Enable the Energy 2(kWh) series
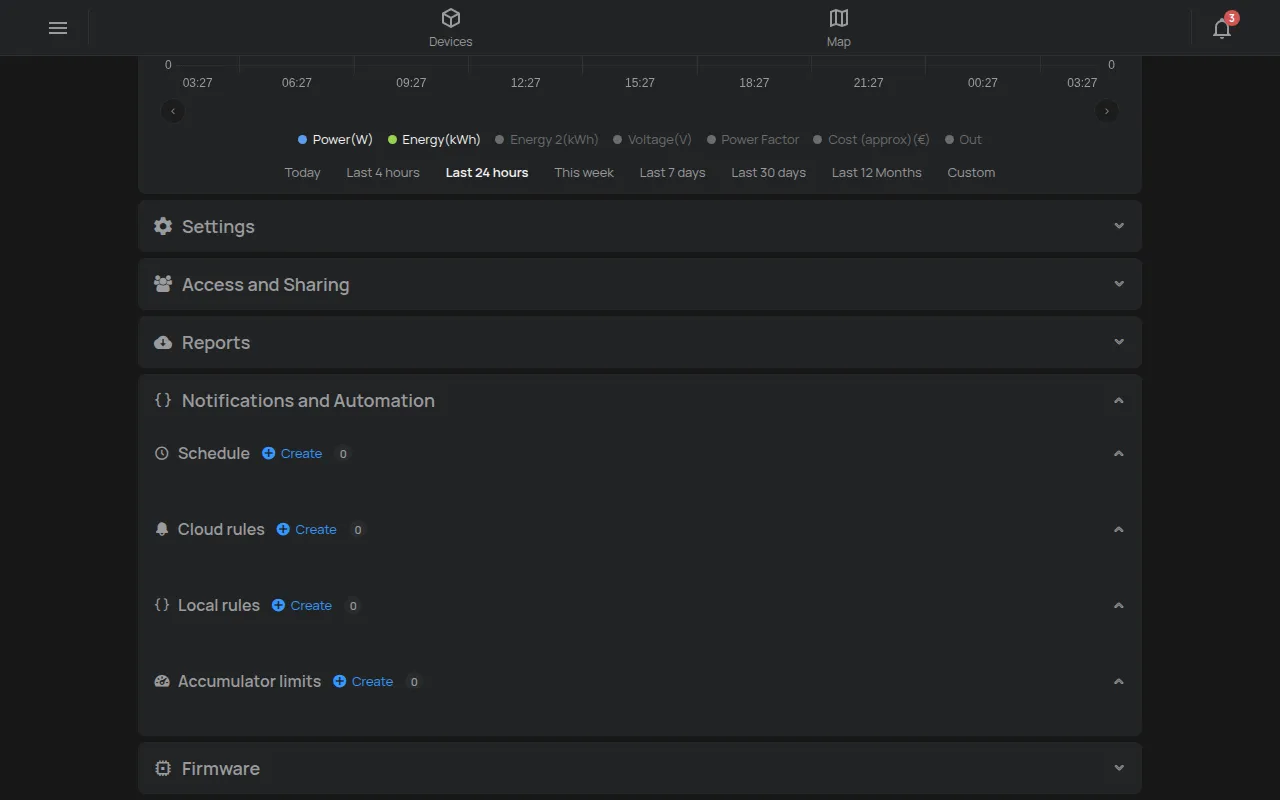Viewport: 1280px width, 800px height. coord(547,140)
